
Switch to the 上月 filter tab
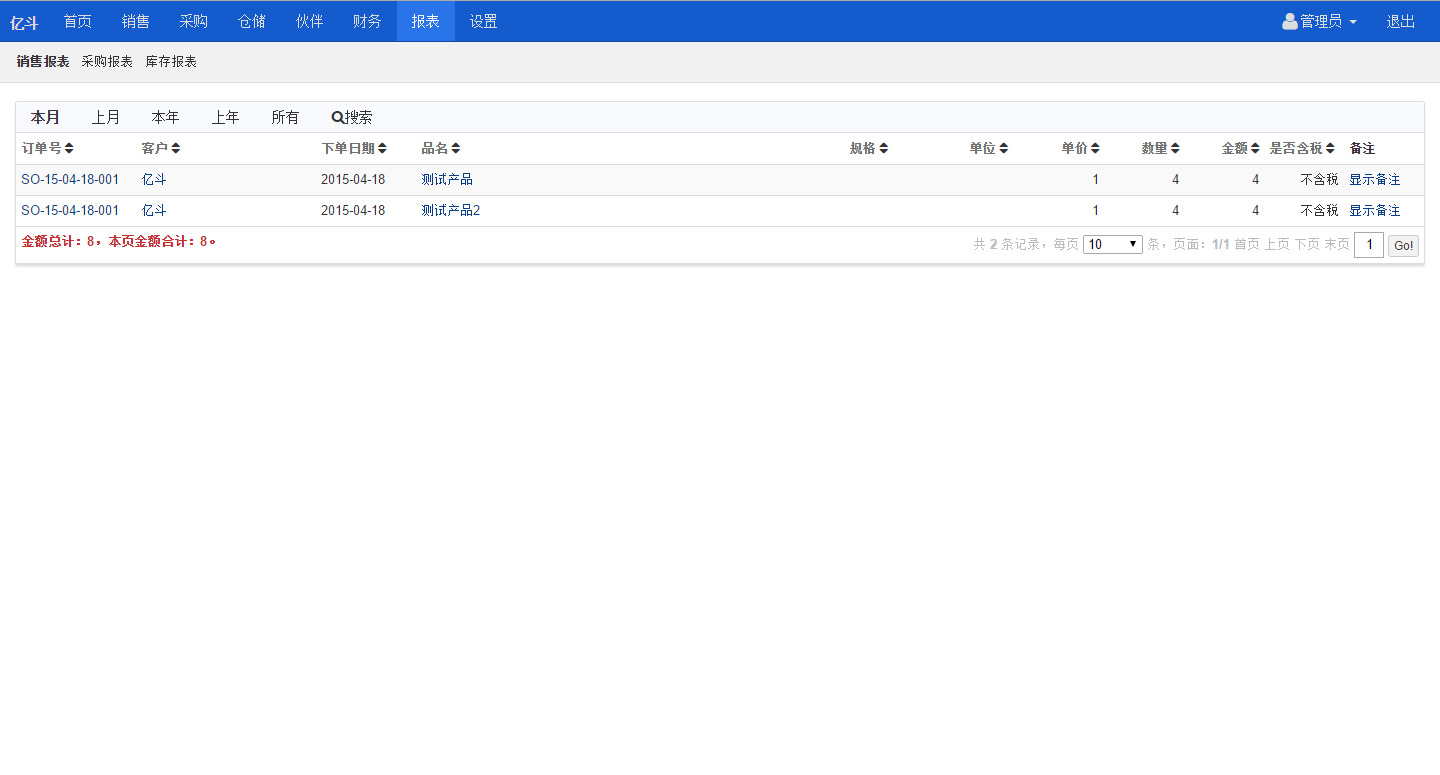pos(106,117)
